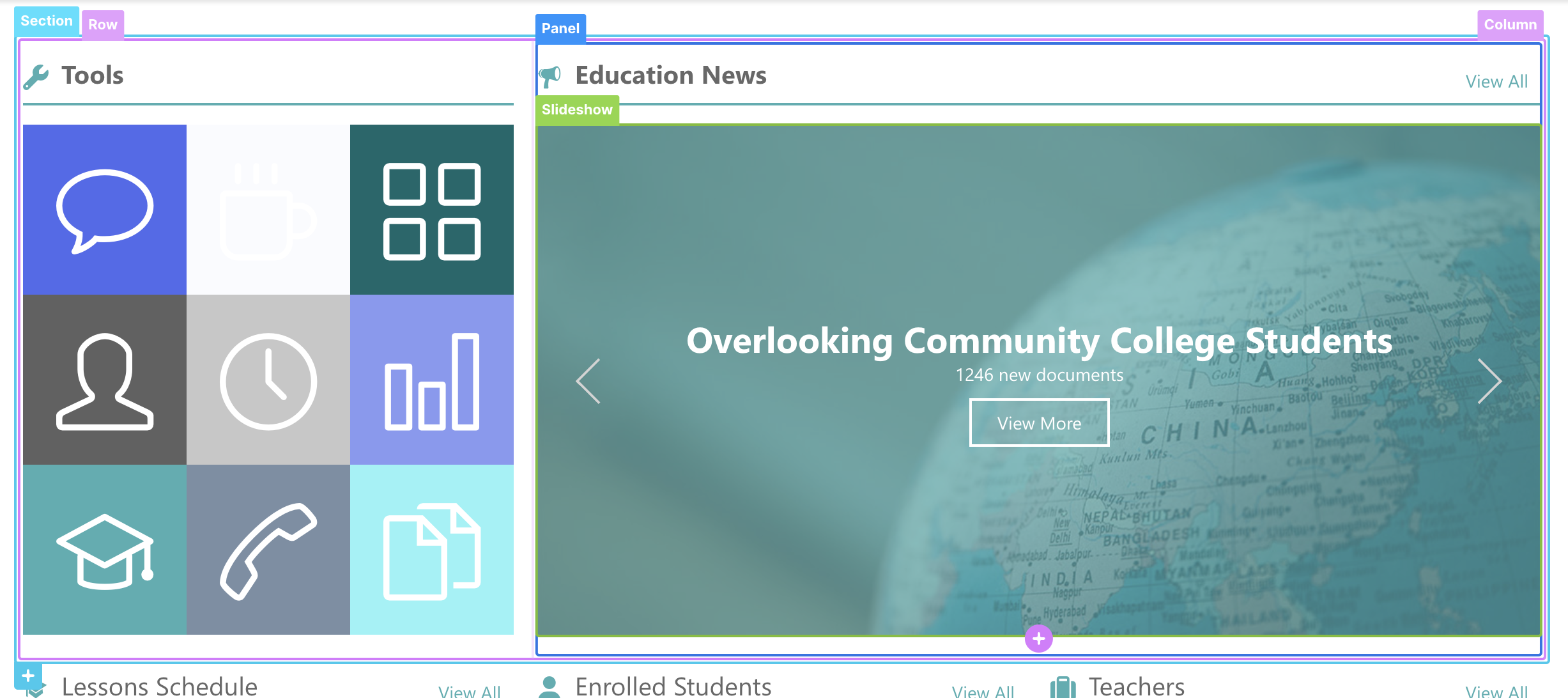Open the documents copy tool tile

[432, 550]
